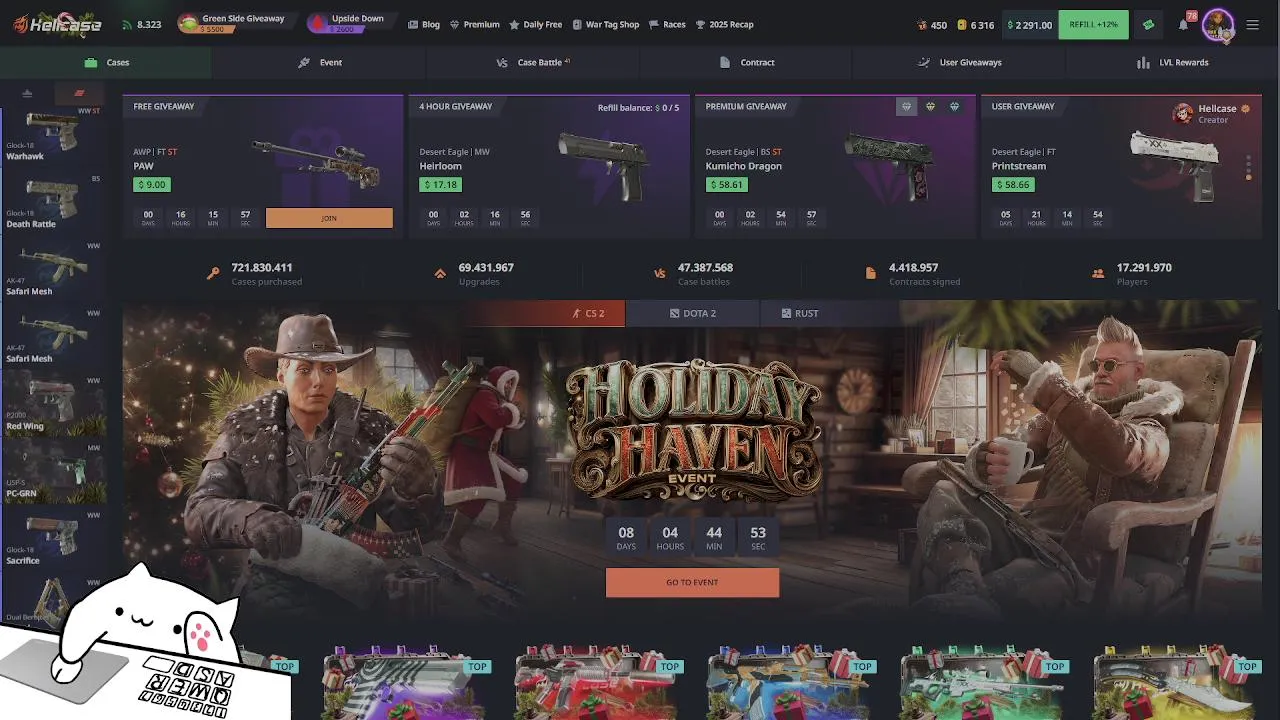Select the second diamond tier in Premium Giveaway
Image resolution: width=1280 pixels, height=720 pixels.
930,106
